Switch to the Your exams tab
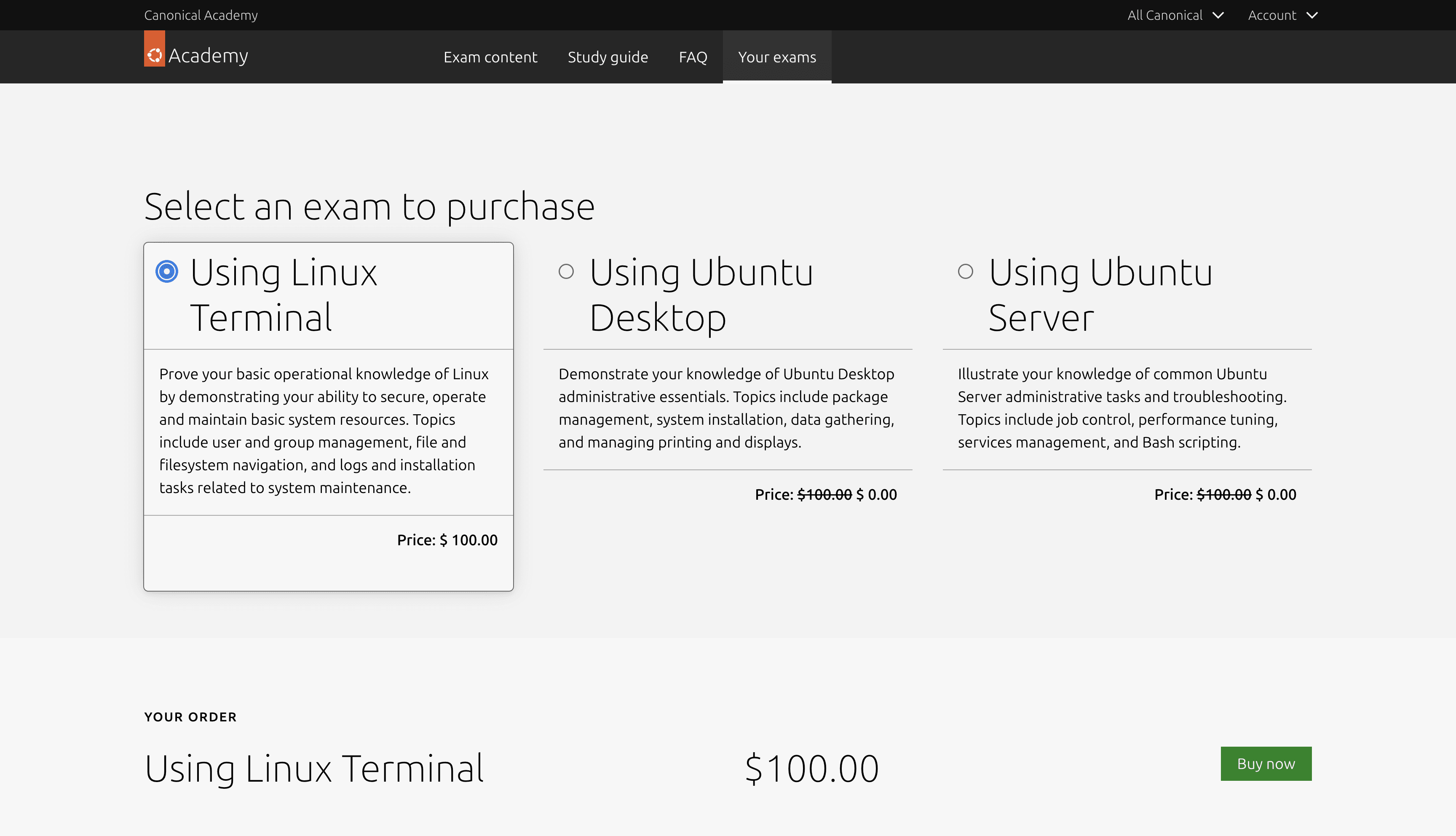 click(777, 57)
